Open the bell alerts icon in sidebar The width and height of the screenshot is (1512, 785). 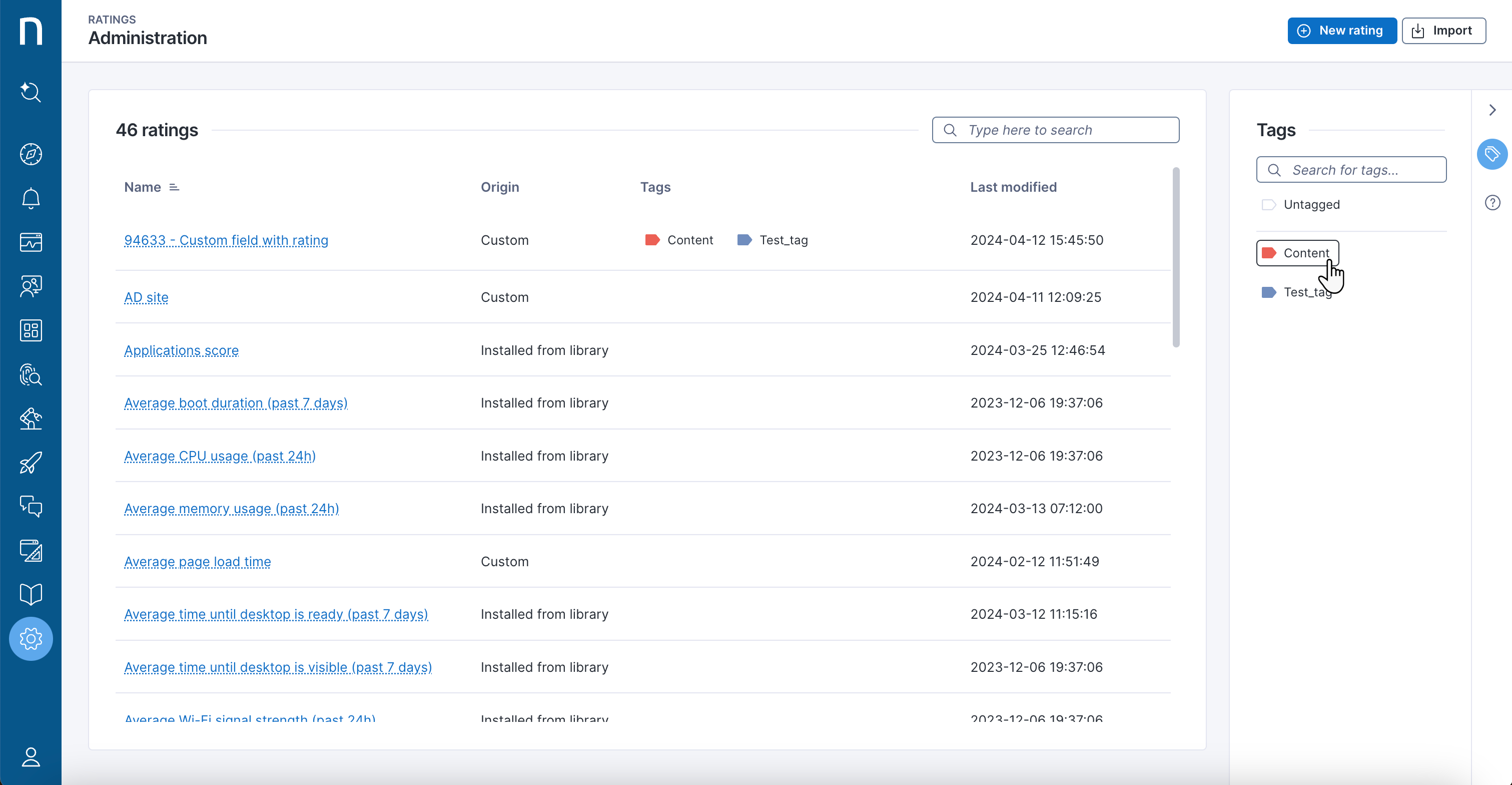pos(31,198)
